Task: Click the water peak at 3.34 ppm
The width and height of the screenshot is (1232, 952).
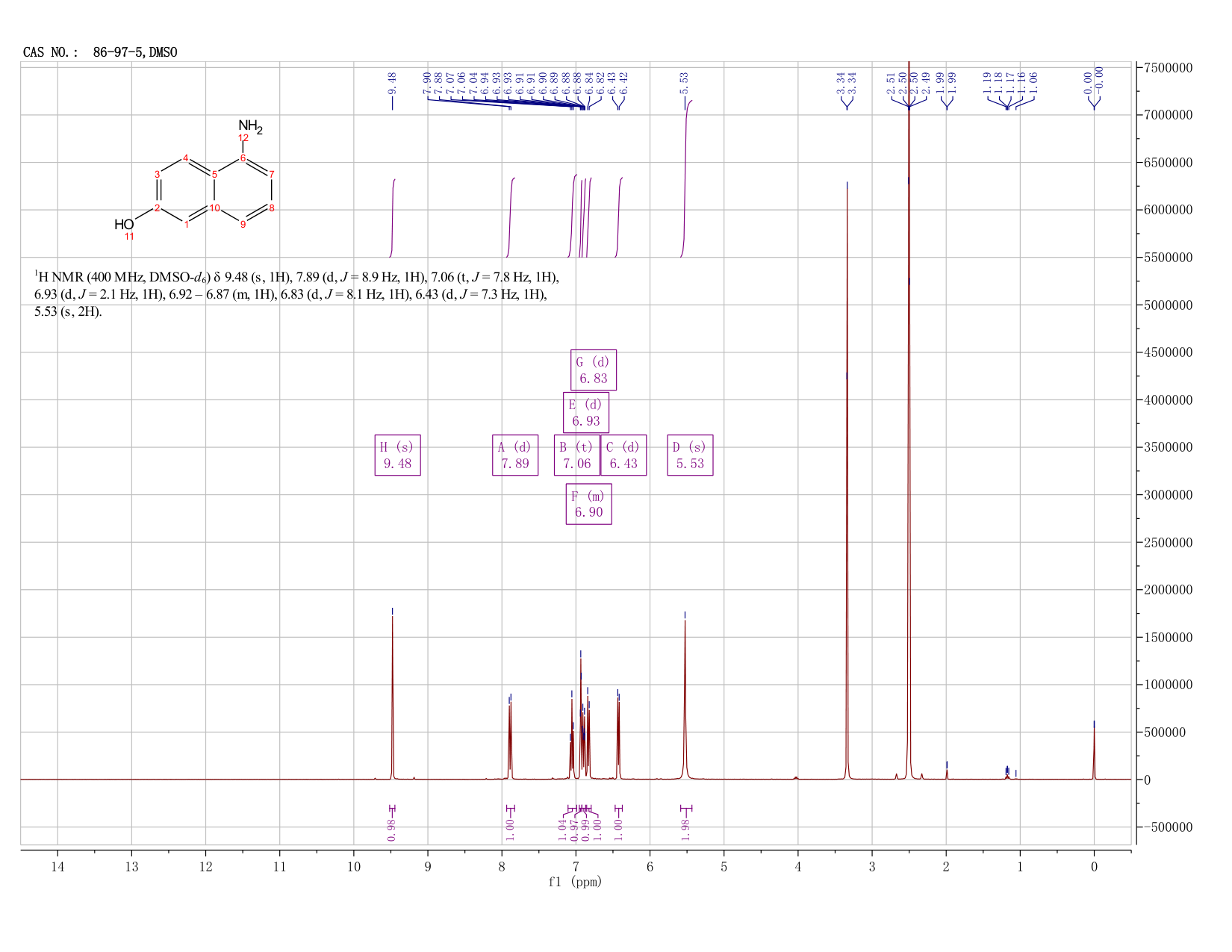Action: (x=847, y=478)
